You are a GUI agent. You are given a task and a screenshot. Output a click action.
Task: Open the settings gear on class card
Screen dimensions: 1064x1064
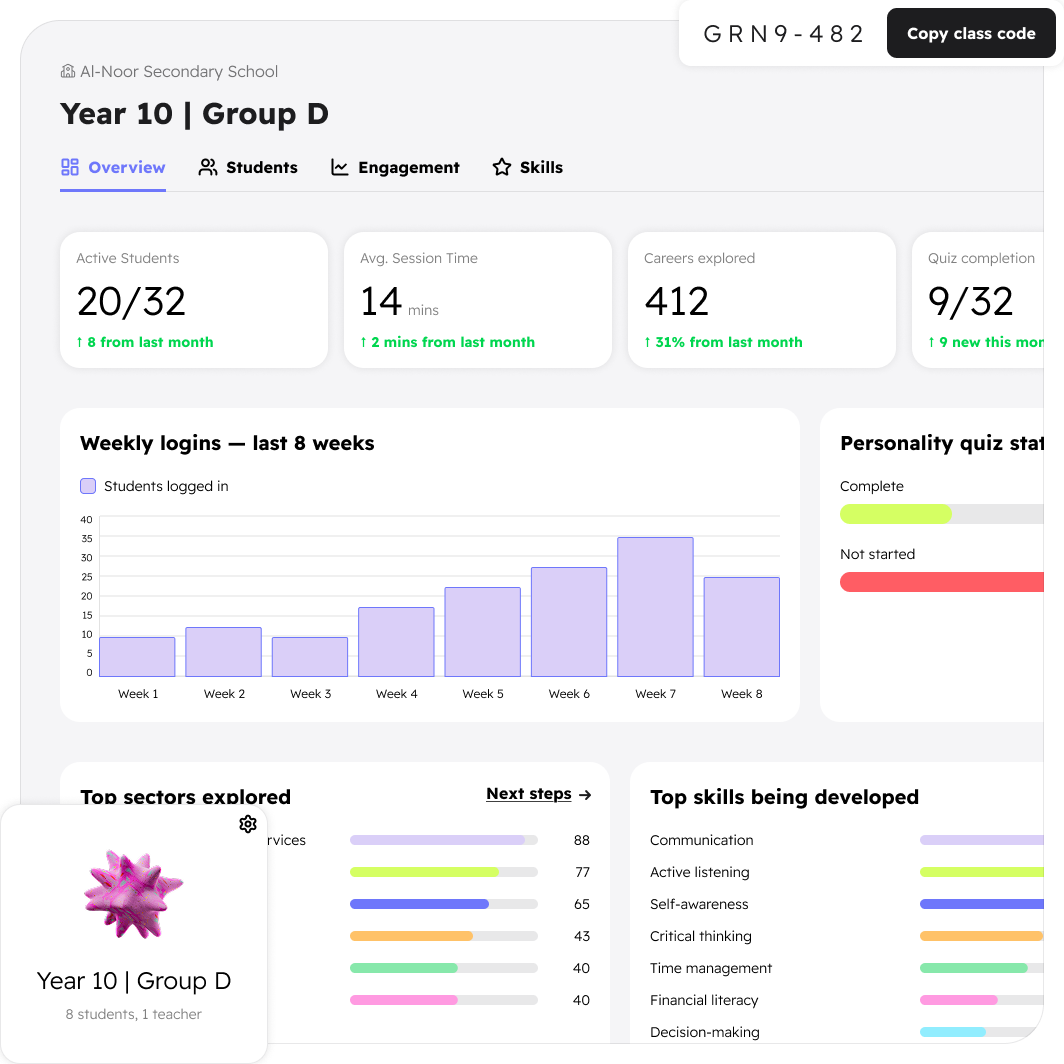coord(248,824)
